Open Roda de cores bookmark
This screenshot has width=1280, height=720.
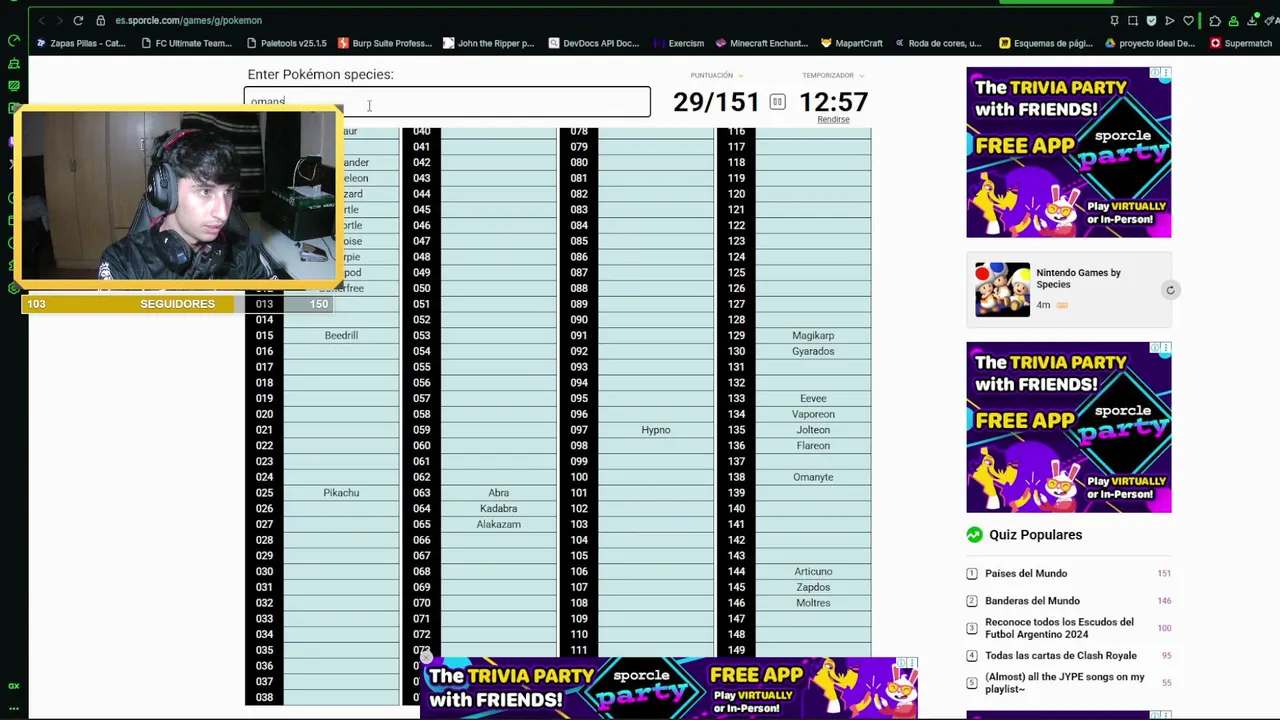click(938, 43)
